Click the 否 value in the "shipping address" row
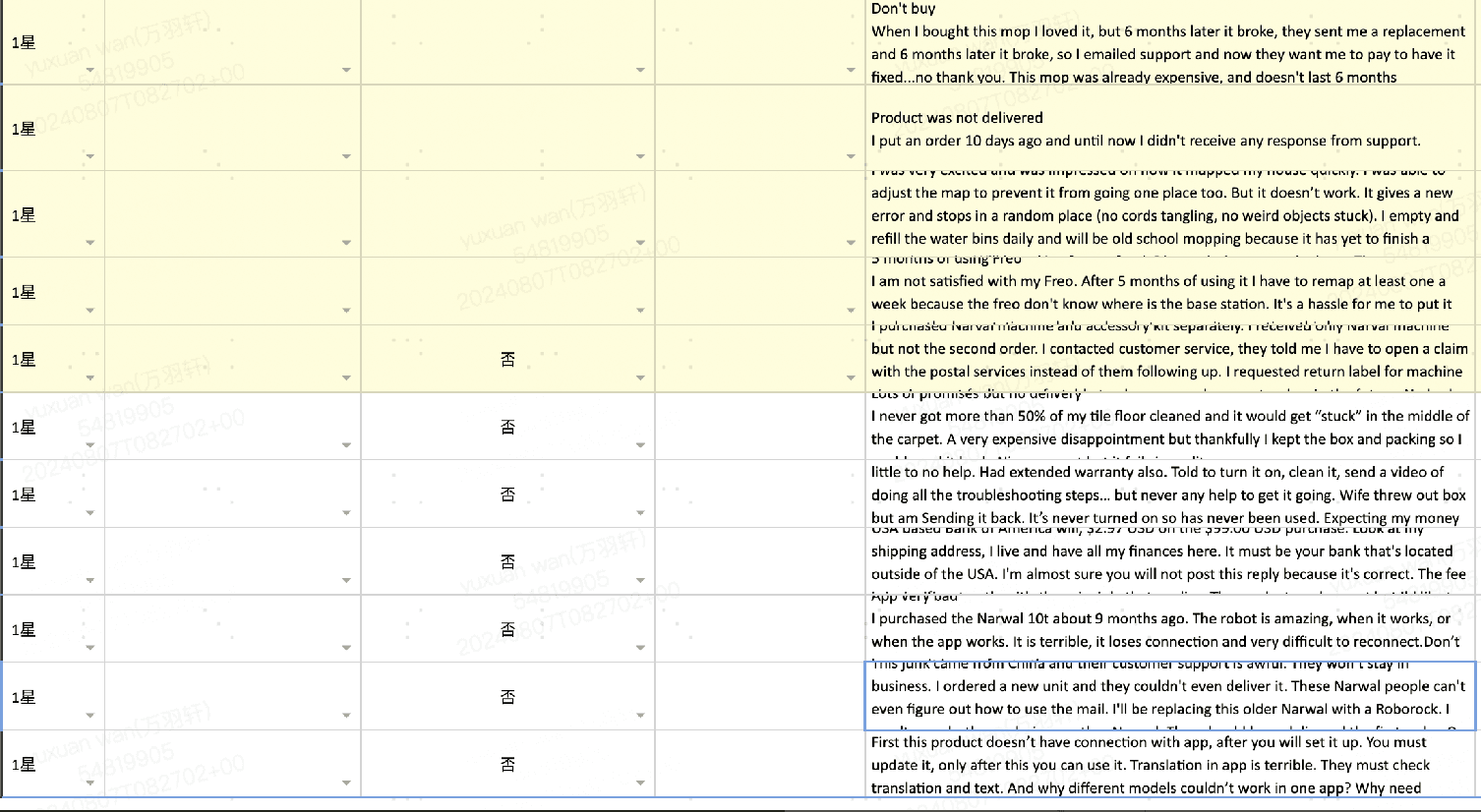Image resolution: width=1481 pixels, height=812 pixels. pyautogui.click(x=507, y=561)
